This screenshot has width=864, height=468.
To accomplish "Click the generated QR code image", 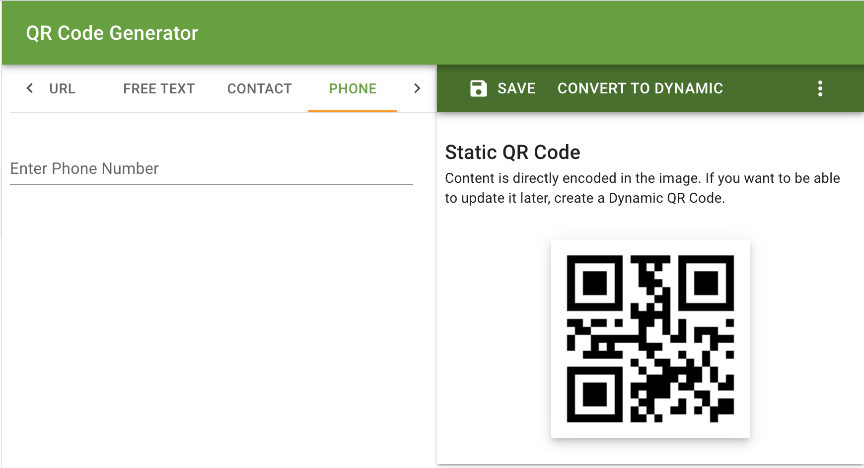I will (x=650, y=338).
